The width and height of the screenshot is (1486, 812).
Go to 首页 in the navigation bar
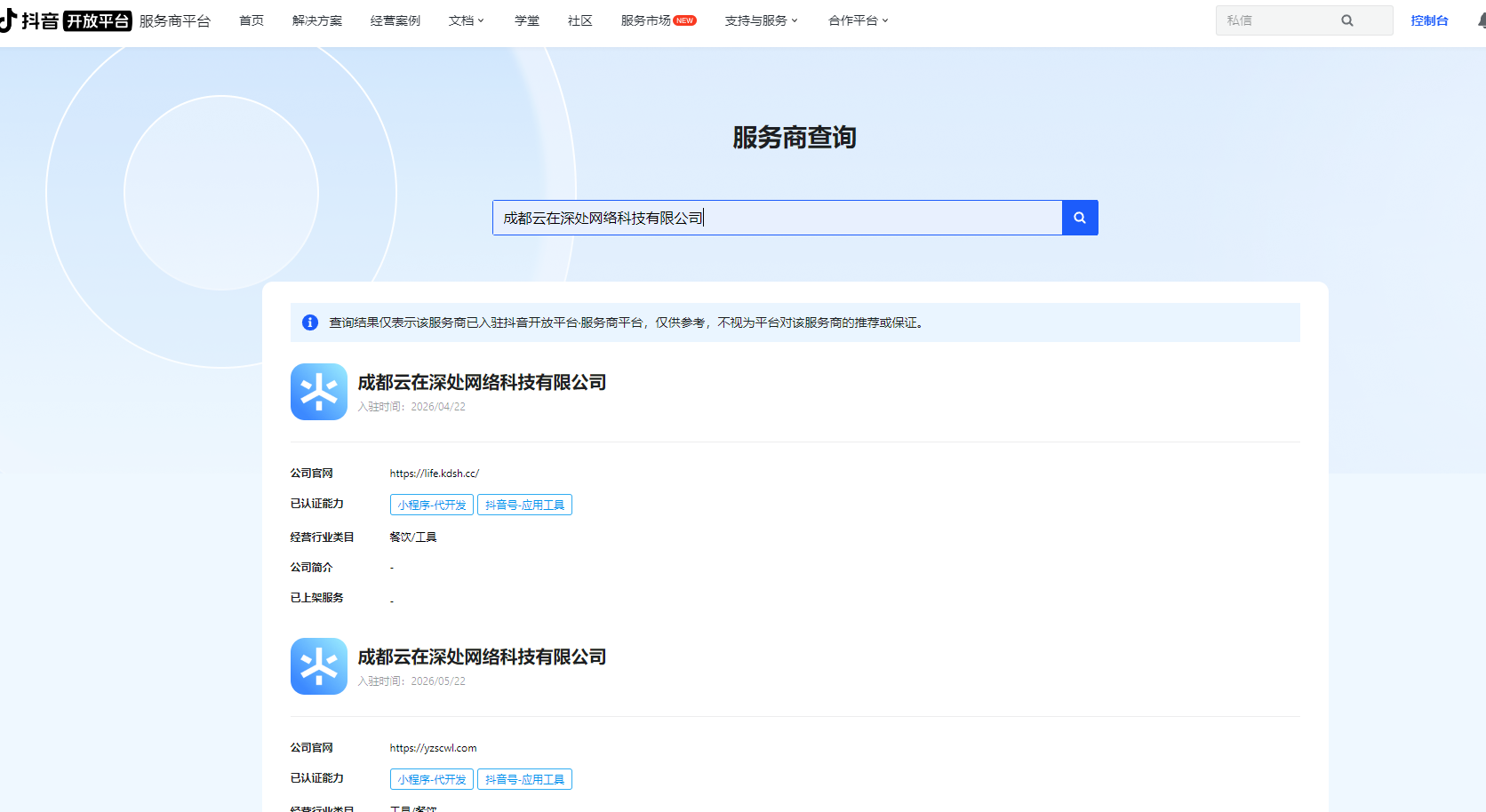[252, 20]
